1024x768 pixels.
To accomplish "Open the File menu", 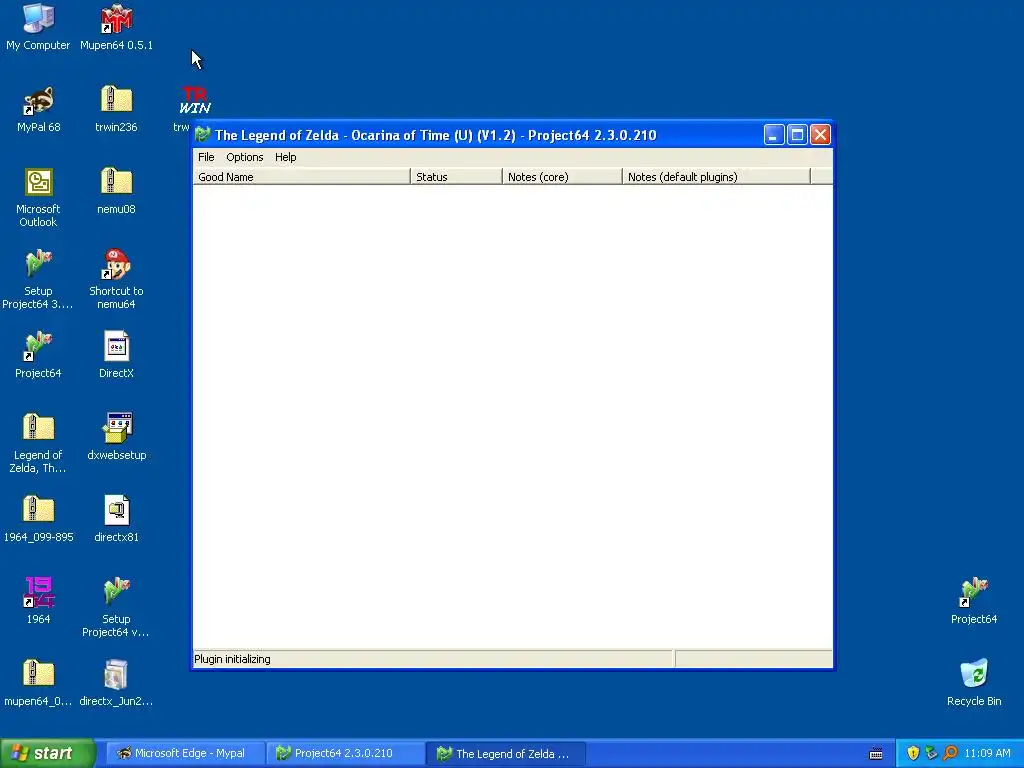I will point(206,157).
